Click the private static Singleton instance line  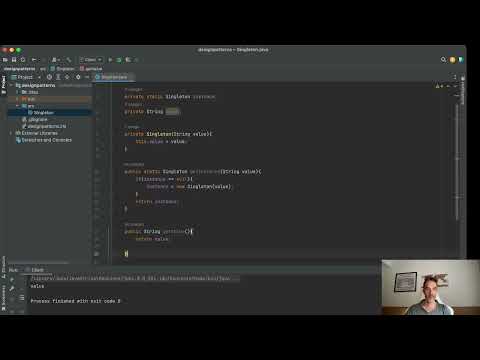pyautogui.click(x=170, y=97)
